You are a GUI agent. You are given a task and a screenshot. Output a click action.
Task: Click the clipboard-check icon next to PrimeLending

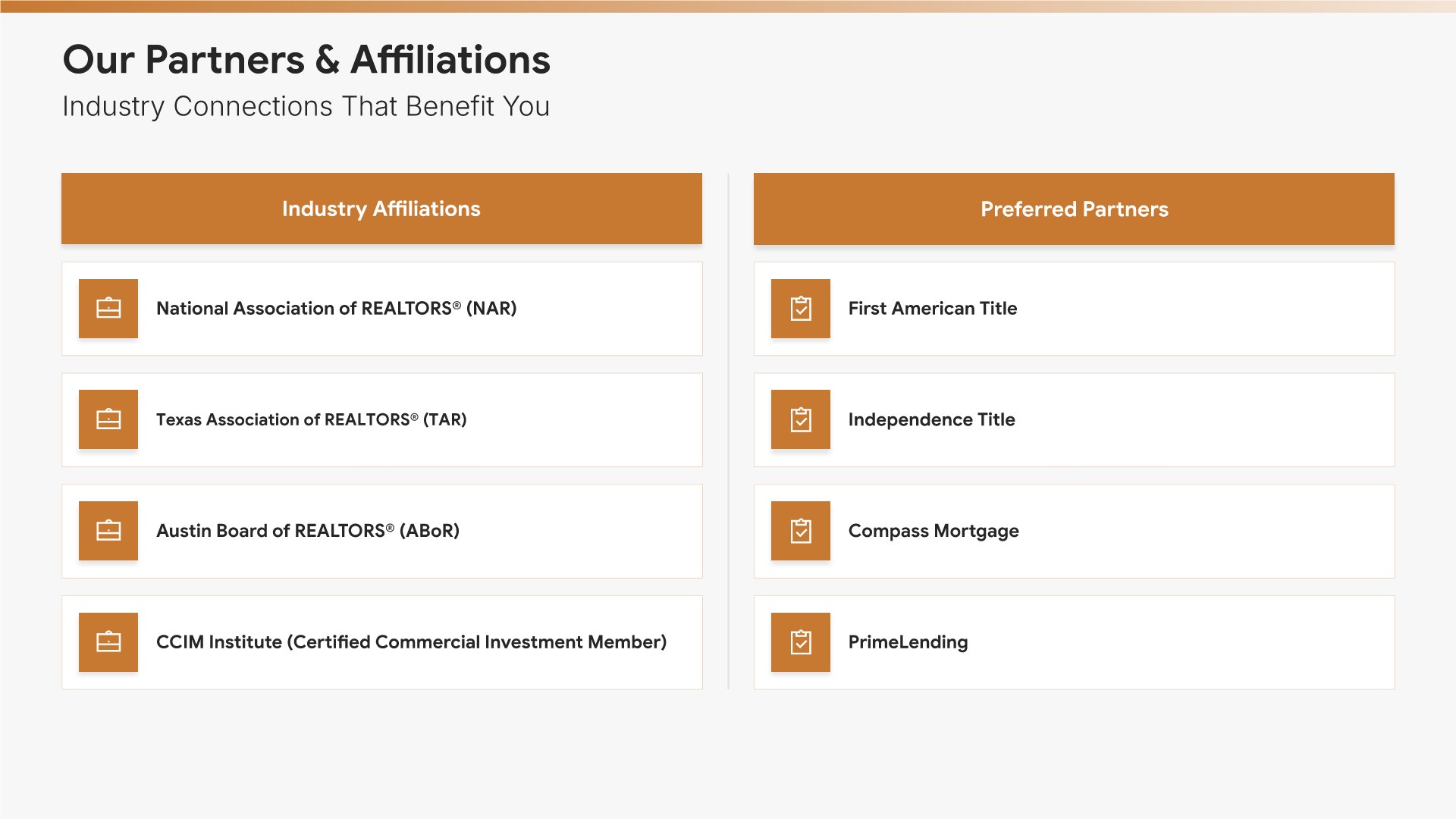point(801,642)
